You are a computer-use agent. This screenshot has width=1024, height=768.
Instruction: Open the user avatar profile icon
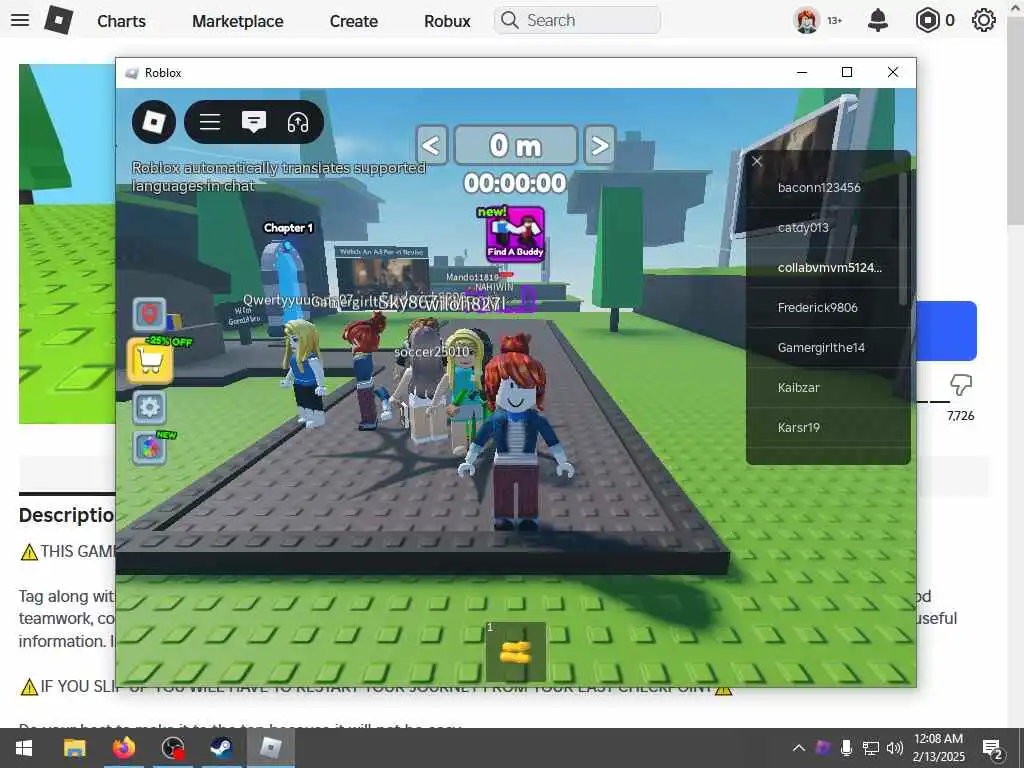point(807,20)
